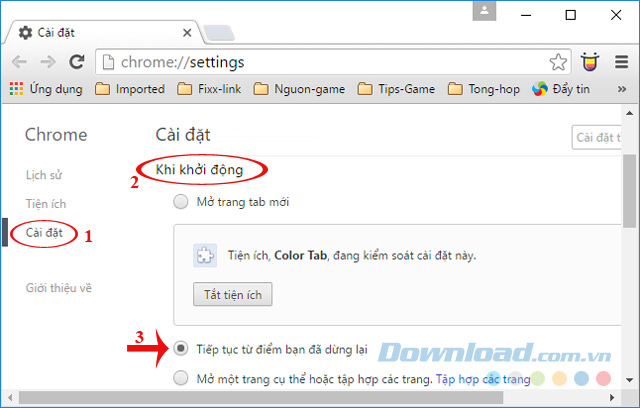Click the page icon in the address bar
The width and height of the screenshot is (640, 408).
(x=108, y=62)
